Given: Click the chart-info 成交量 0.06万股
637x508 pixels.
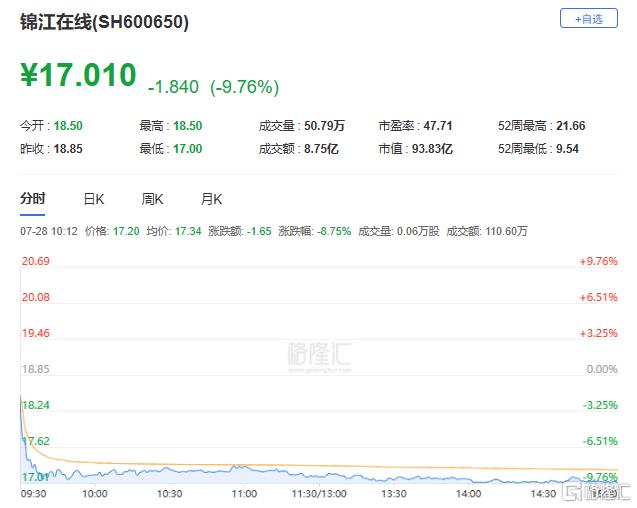Looking at the screenshot, I should point(418,231).
